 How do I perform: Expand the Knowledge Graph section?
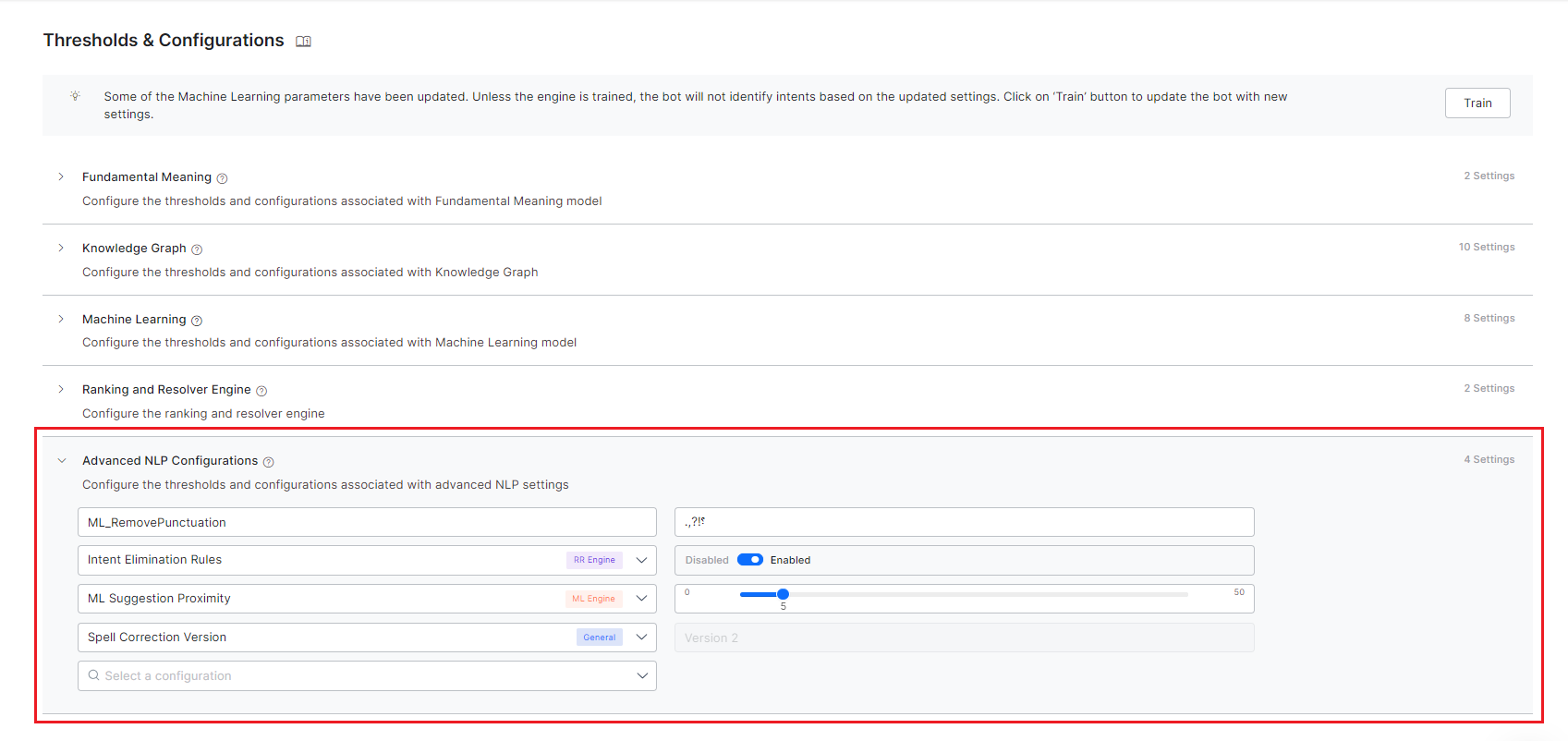(61, 248)
